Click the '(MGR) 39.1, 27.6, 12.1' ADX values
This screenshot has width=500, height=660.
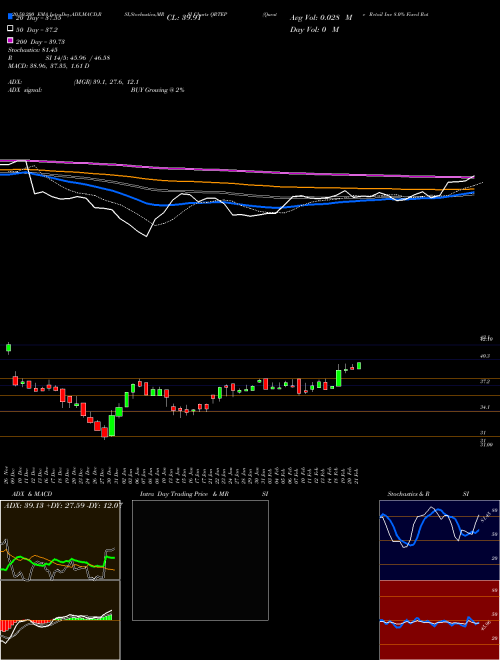[106, 82]
